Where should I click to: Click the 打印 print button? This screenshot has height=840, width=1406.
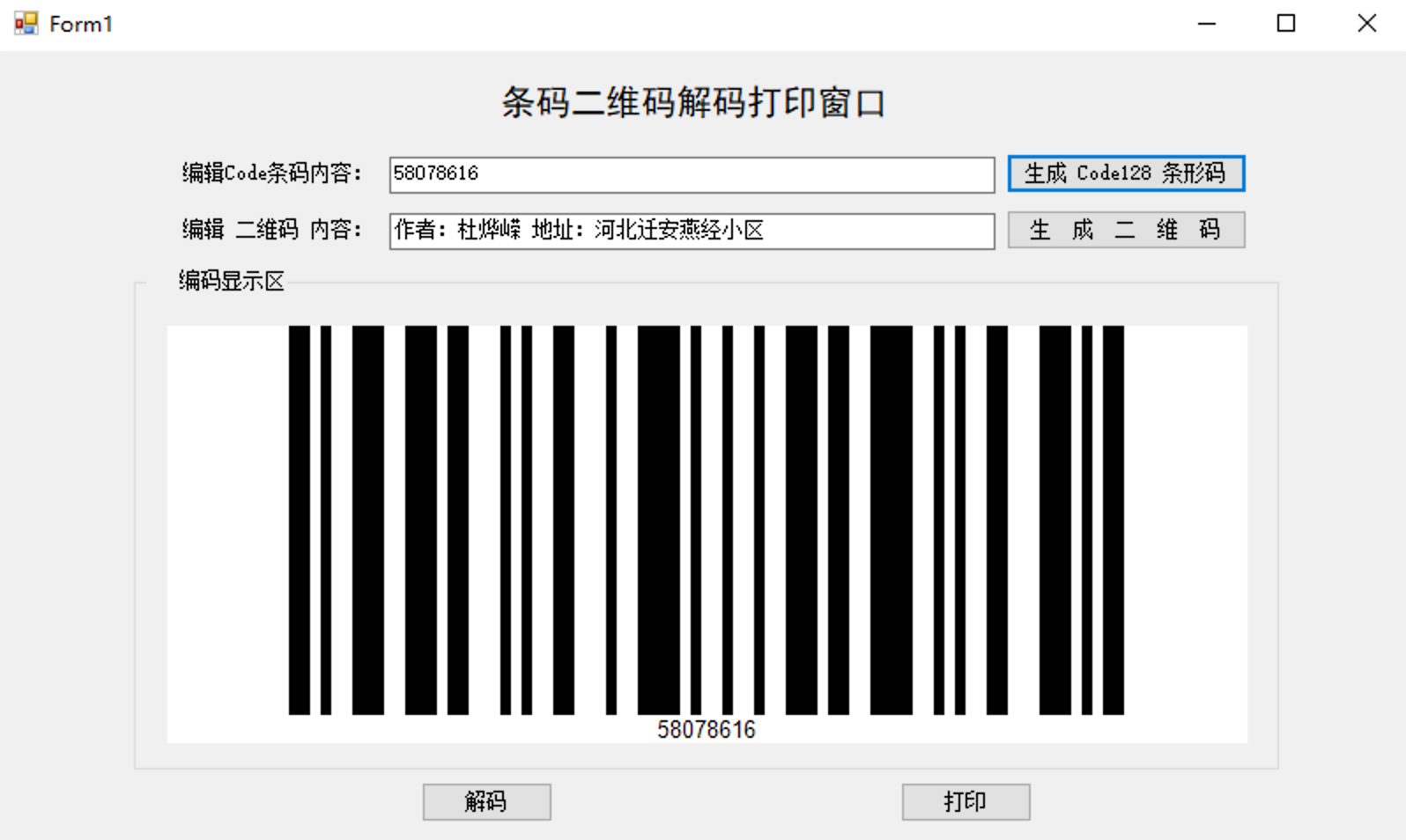966,802
